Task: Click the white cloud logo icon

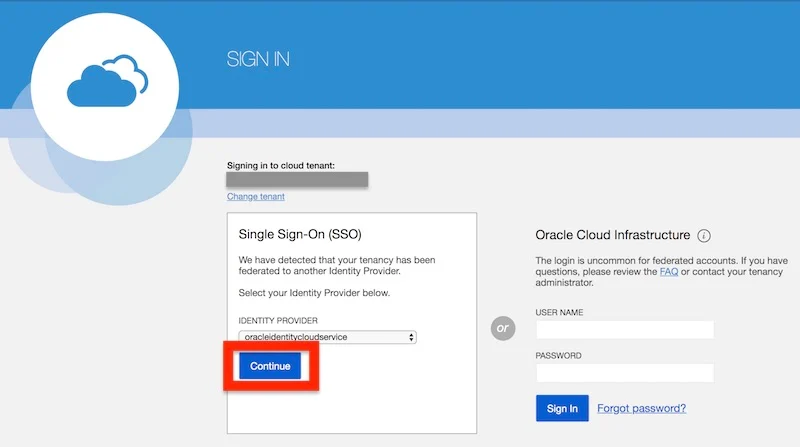Action: click(x=105, y=87)
